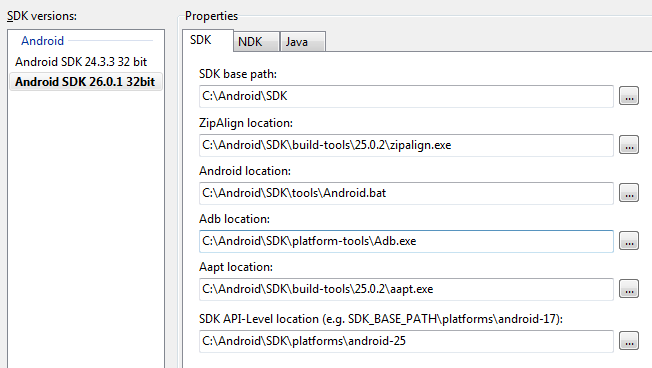Click the SDK API-Level location field

(406, 341)
